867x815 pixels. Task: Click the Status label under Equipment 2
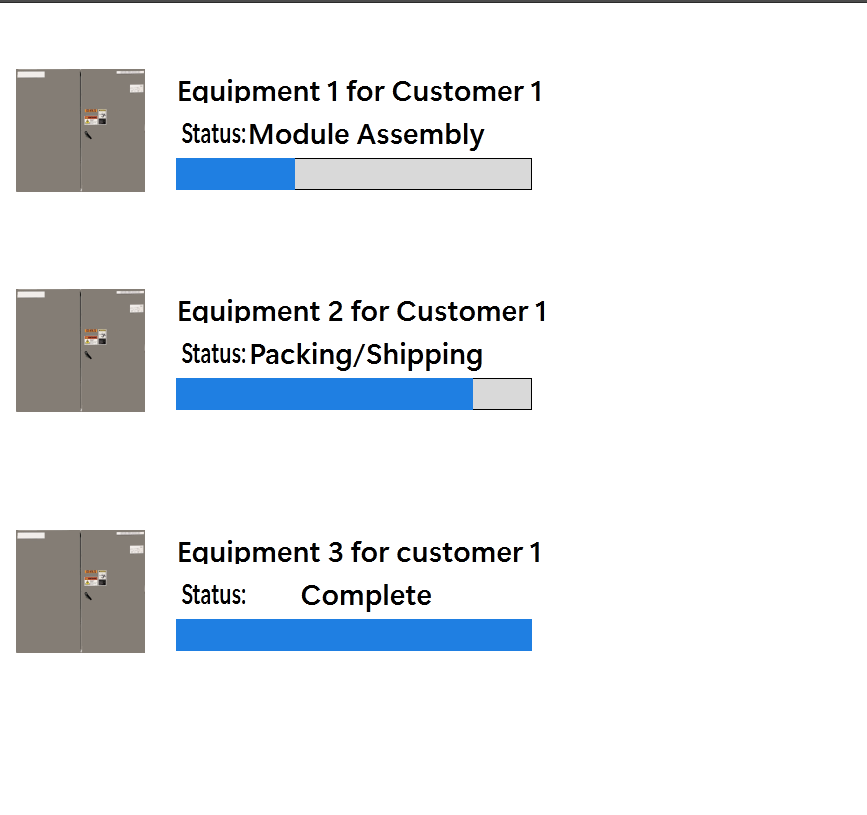213,354
